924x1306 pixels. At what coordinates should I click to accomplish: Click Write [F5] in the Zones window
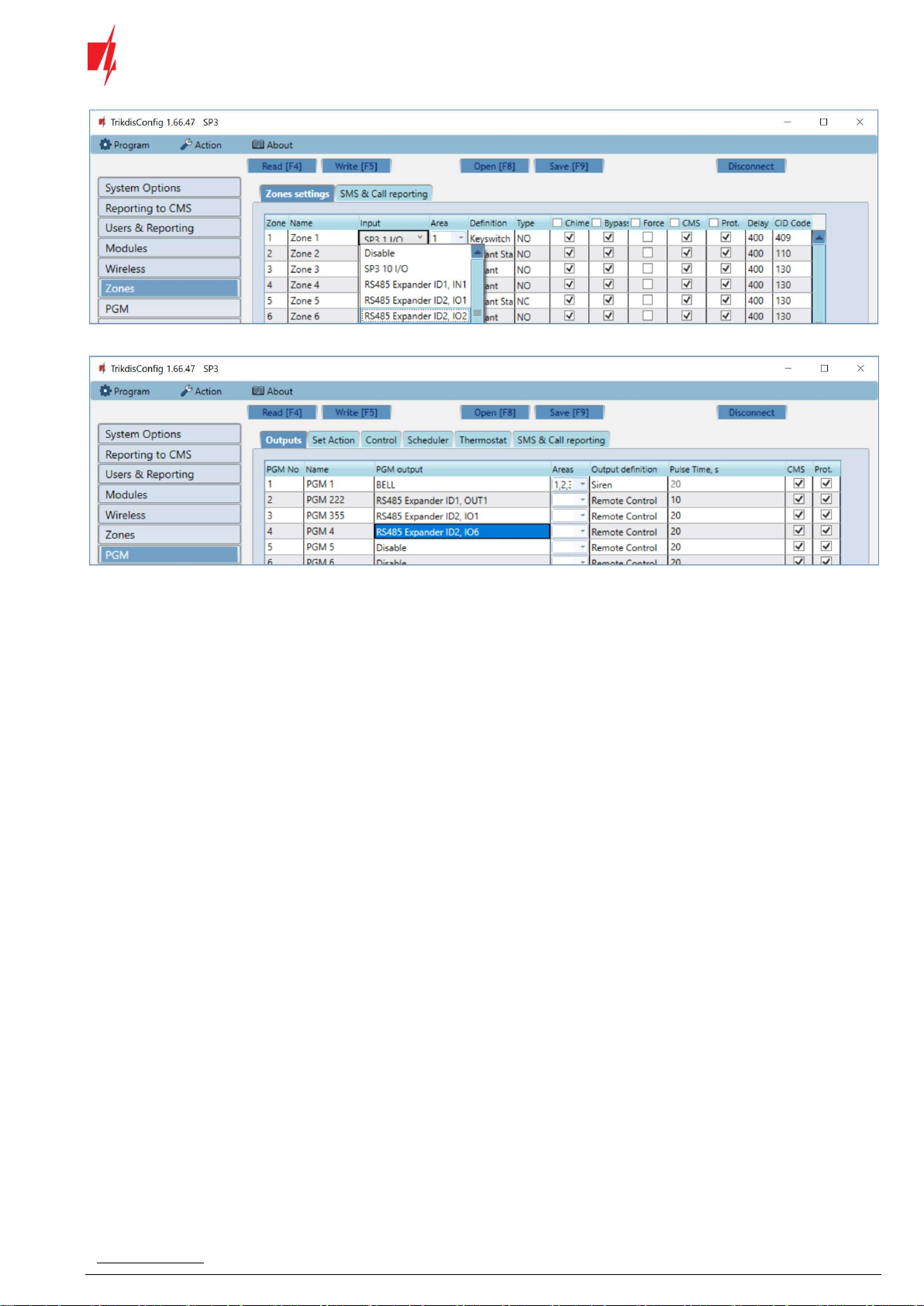(357, 166)
